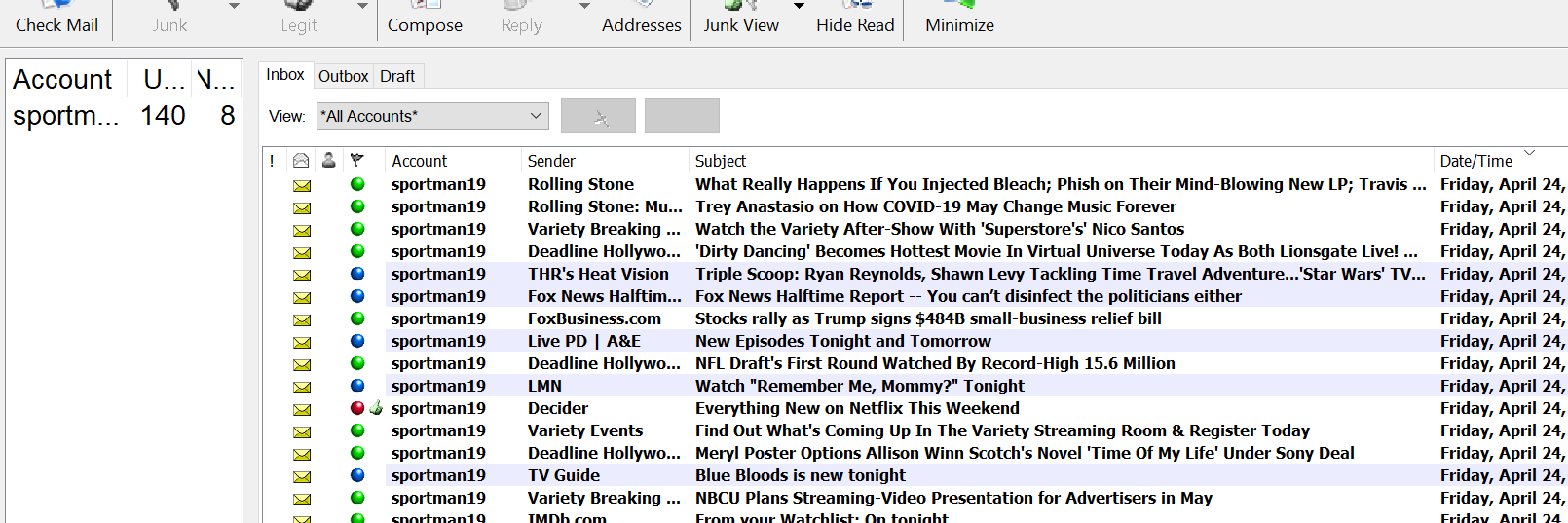Open 'What Really Happens If You Injected Bleach' message
1568x523 pixels.
coord(1061,184)
